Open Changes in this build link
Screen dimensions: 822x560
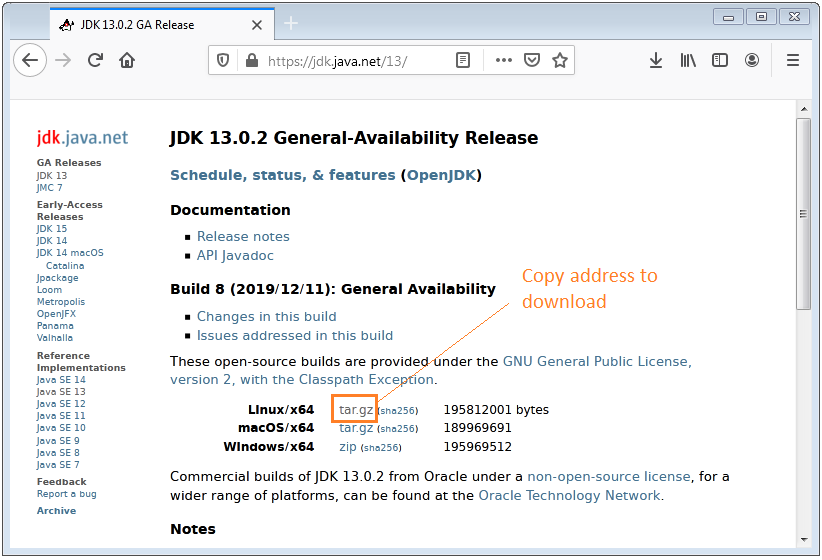[x=267, y=317]
